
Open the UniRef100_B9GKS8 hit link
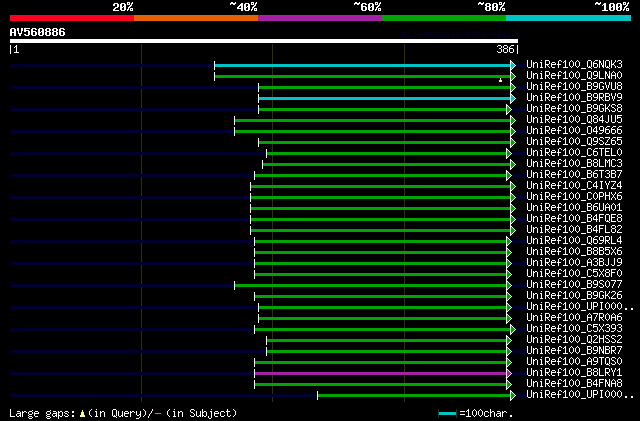point(574,109)
